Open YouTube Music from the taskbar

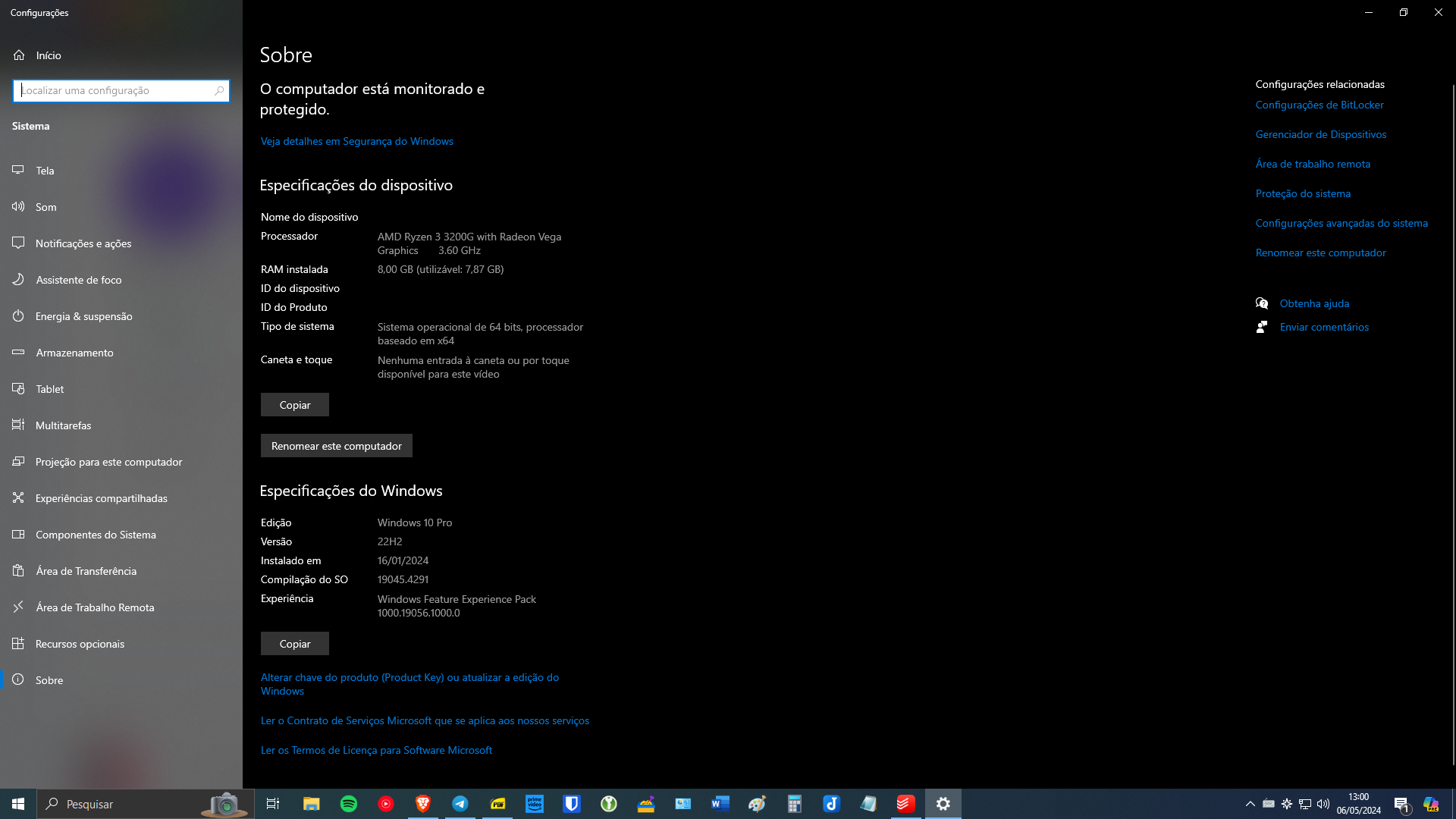386,804
